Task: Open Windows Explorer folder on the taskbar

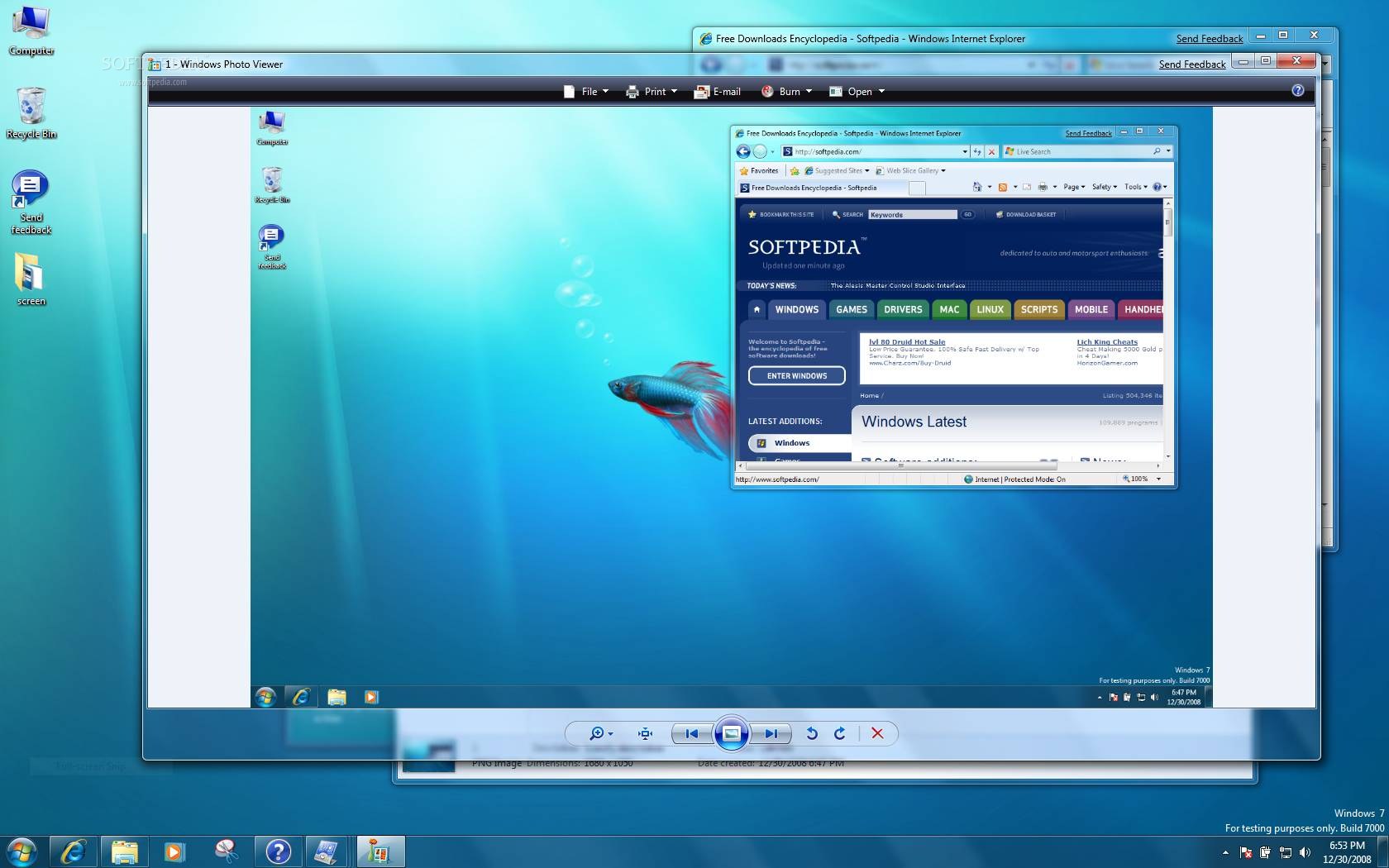Action: coord(125,851)
